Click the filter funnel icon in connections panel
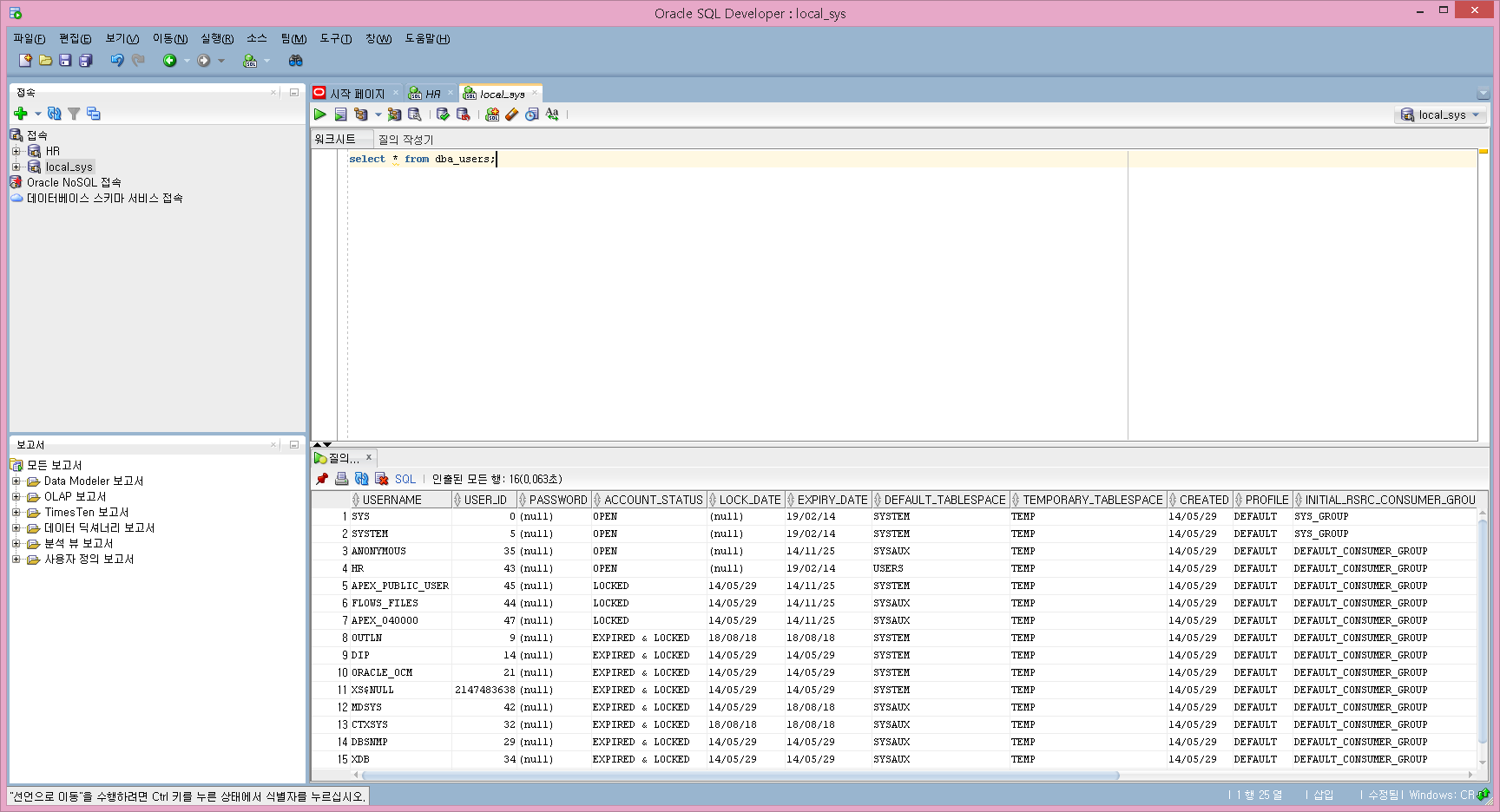This screenshot has width=1500, height=812. (74, 114)
